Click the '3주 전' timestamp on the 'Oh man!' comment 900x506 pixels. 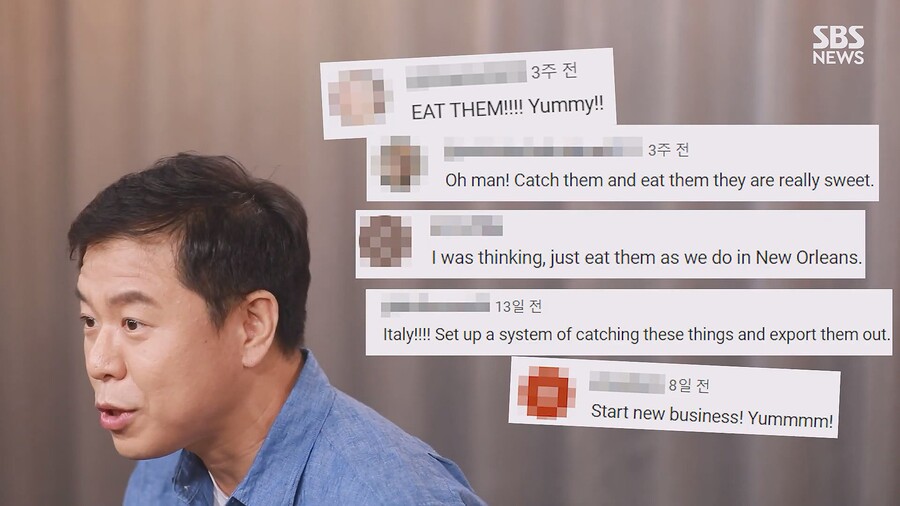coord(668,150)
